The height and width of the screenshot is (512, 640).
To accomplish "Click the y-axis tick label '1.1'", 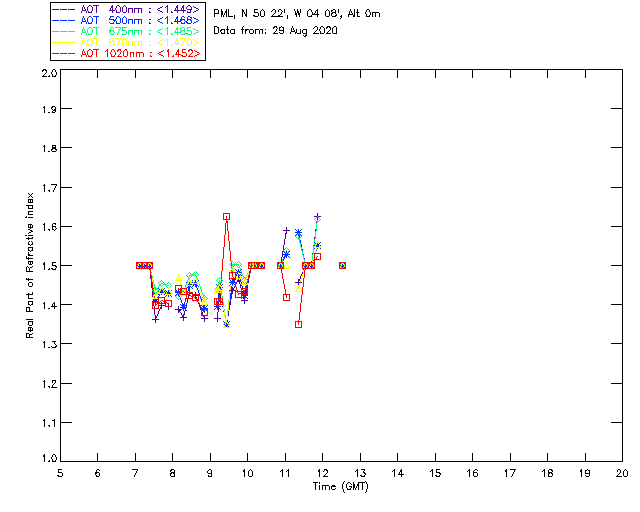I will pyautogui.click(x=49, y=423).
